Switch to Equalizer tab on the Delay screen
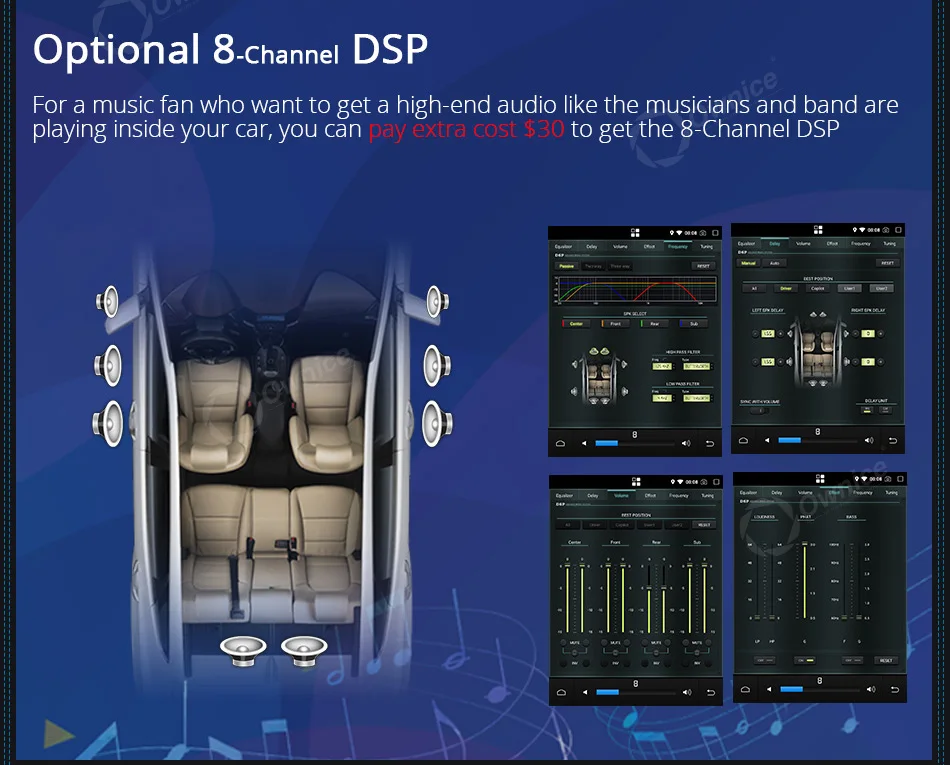 tap(746, 243)
